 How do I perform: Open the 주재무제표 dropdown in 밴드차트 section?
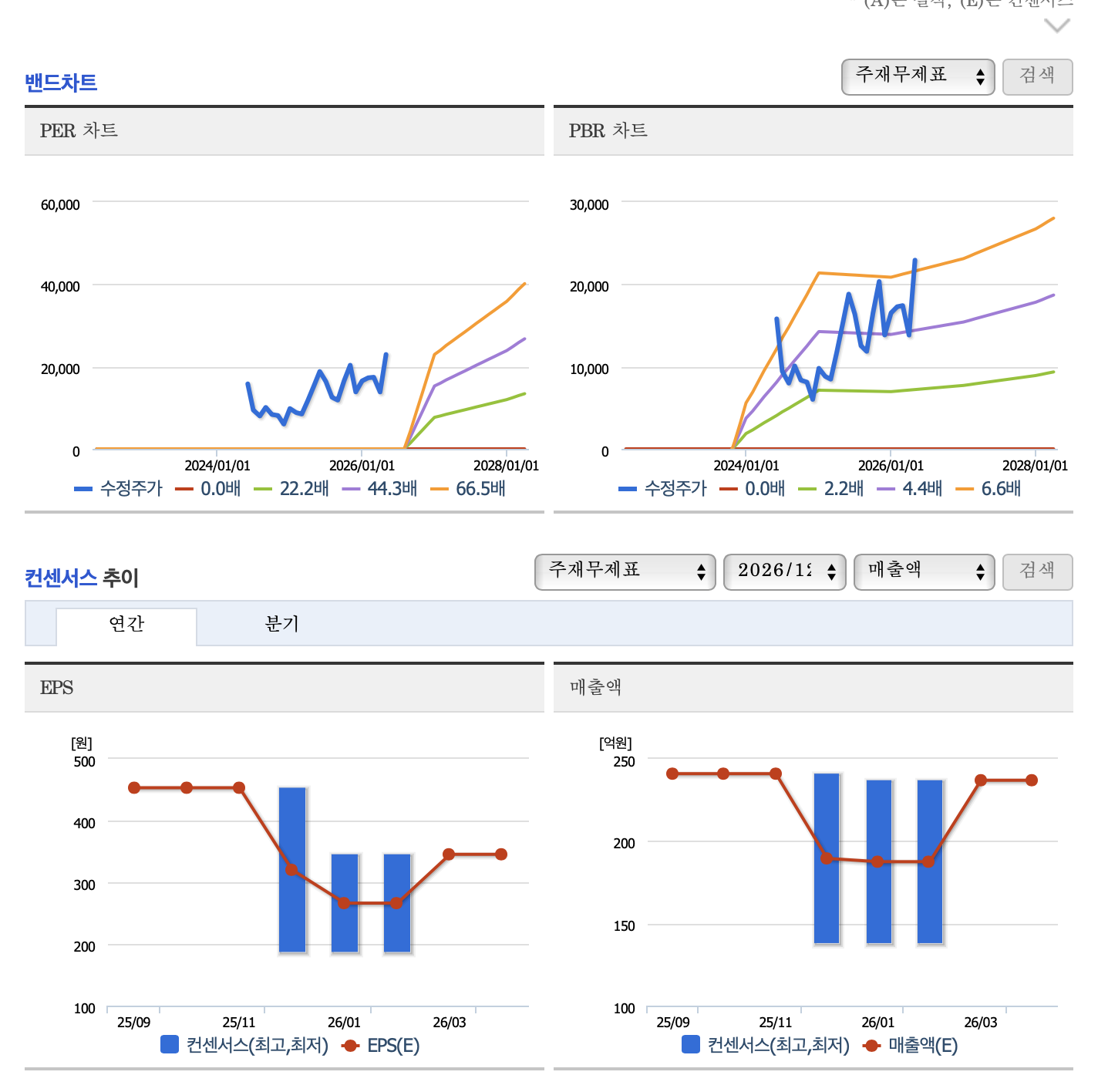[918, 76]
